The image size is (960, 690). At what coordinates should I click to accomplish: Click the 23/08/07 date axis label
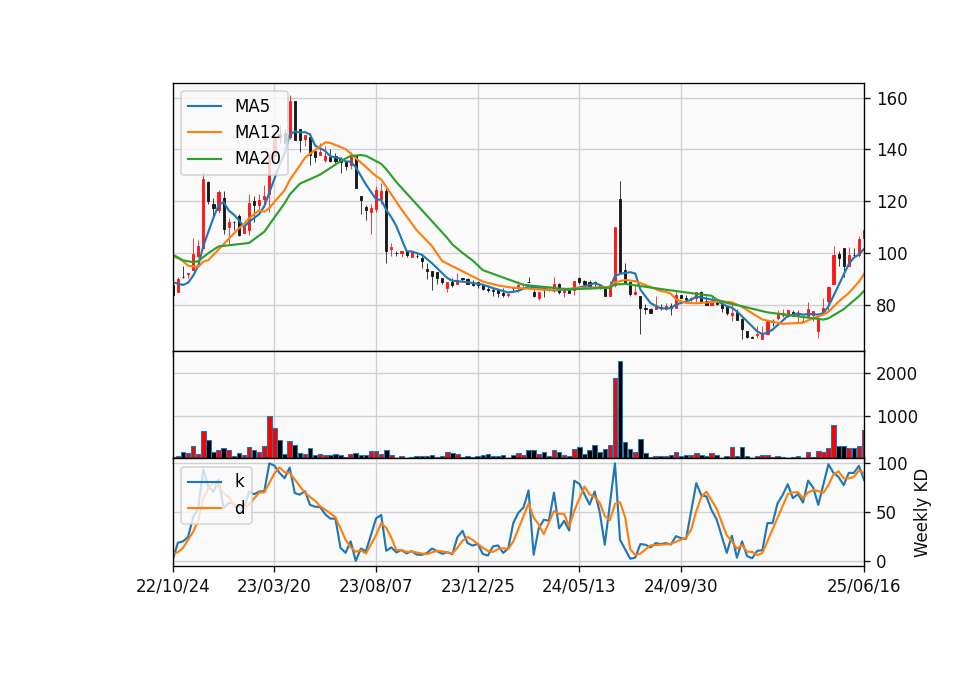click(375, 587)
